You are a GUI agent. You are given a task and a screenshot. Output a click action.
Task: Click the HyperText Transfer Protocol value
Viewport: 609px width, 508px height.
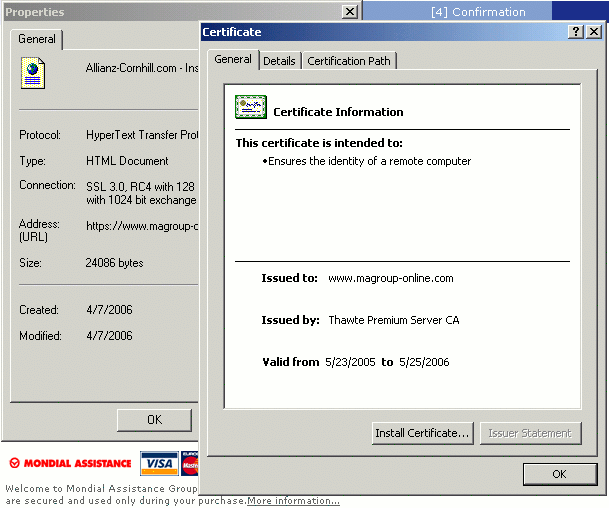[142, 135]
